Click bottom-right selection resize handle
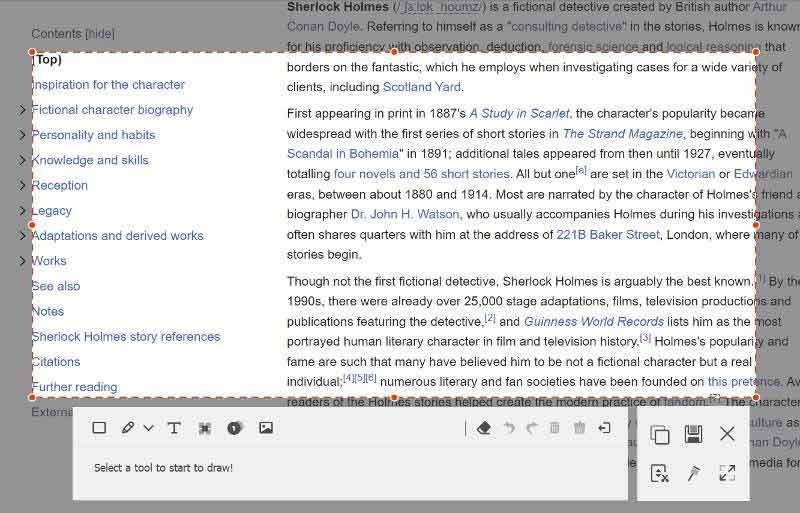Screen dimensions: 800x513 tap(756, 398)
